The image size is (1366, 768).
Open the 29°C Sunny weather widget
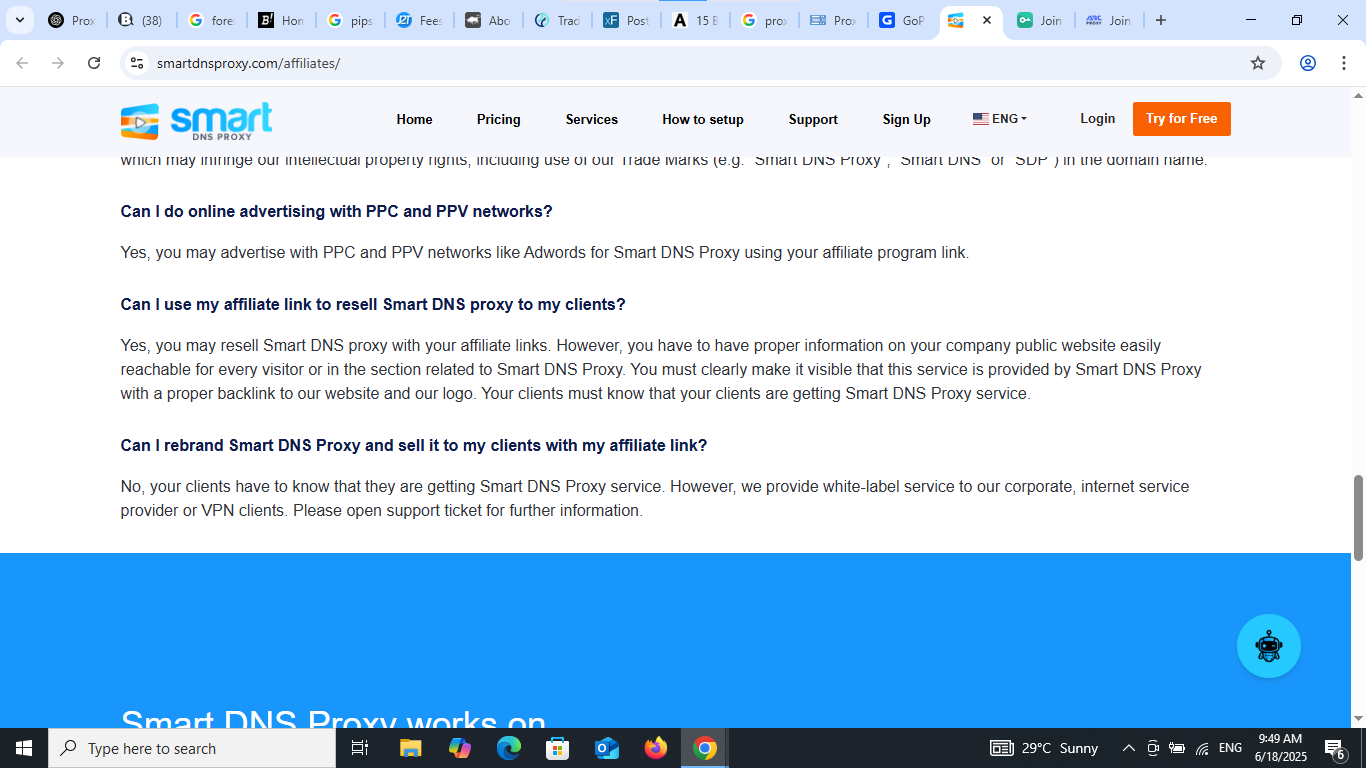[1044, 748]
